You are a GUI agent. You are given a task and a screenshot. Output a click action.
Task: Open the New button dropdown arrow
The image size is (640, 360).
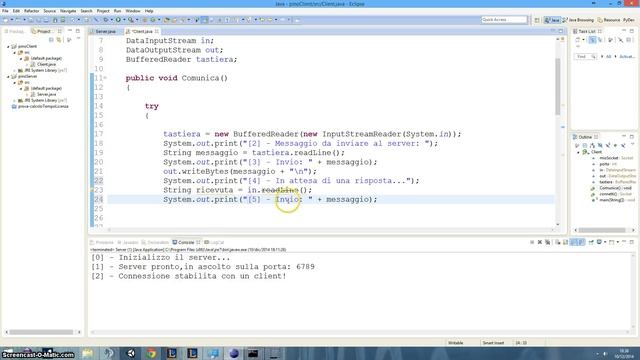coord(12,20)
